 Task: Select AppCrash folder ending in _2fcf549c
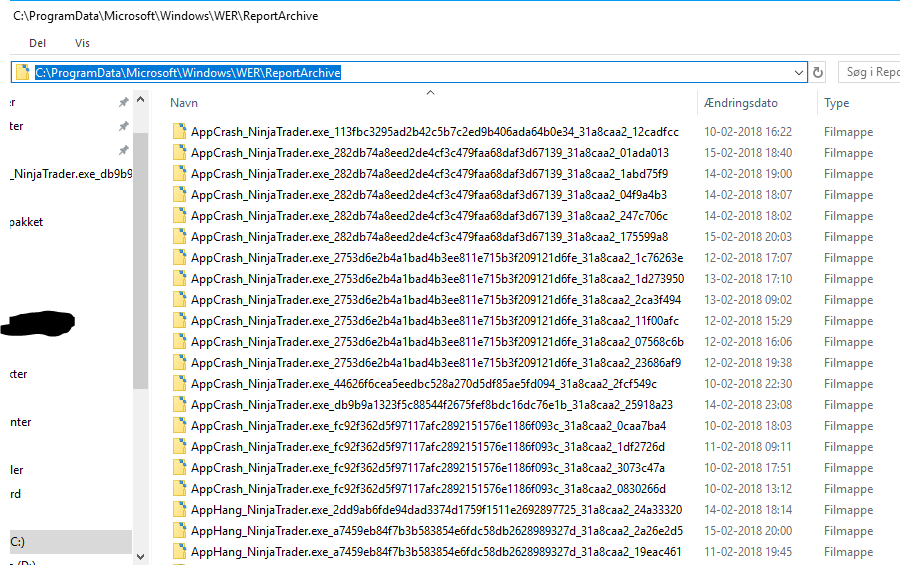click(424, 384)
